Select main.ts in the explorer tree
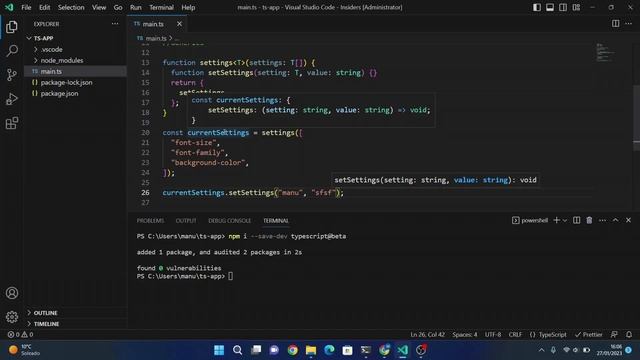Viewport: 640px width, 360px height. pos(76,71)
